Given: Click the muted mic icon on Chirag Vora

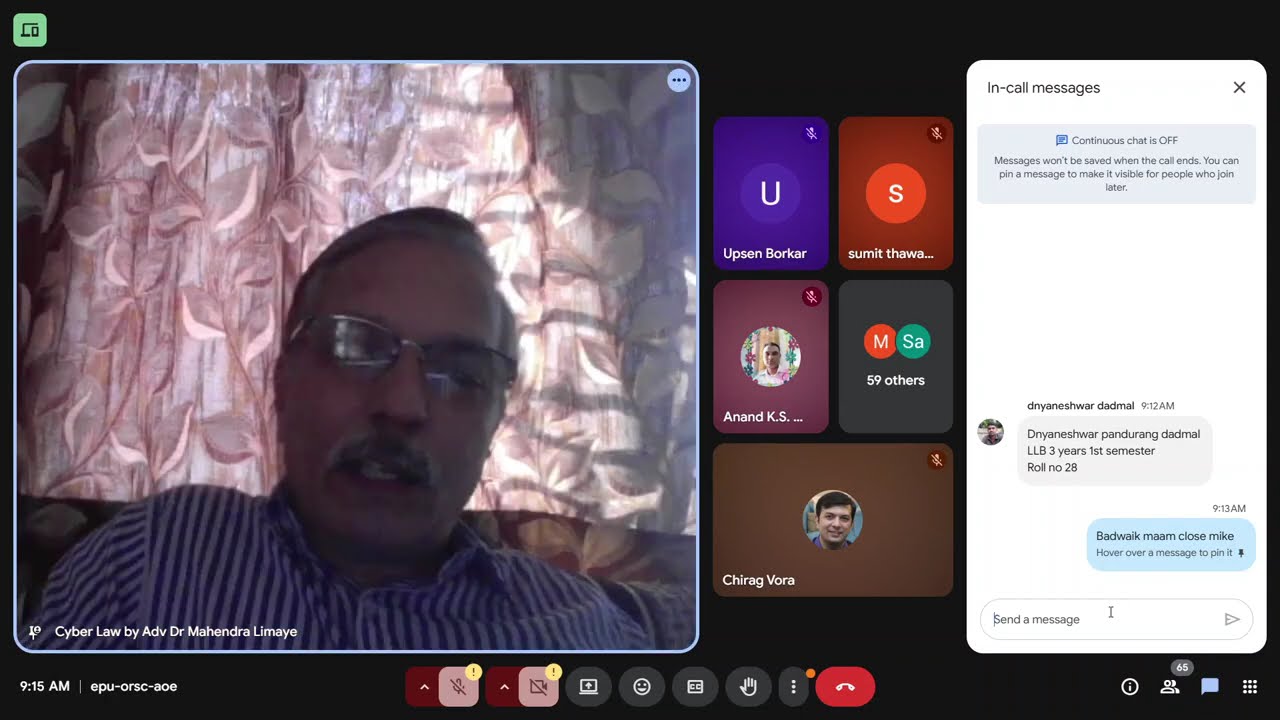Looking at the screenshot, I should [936, 460].
